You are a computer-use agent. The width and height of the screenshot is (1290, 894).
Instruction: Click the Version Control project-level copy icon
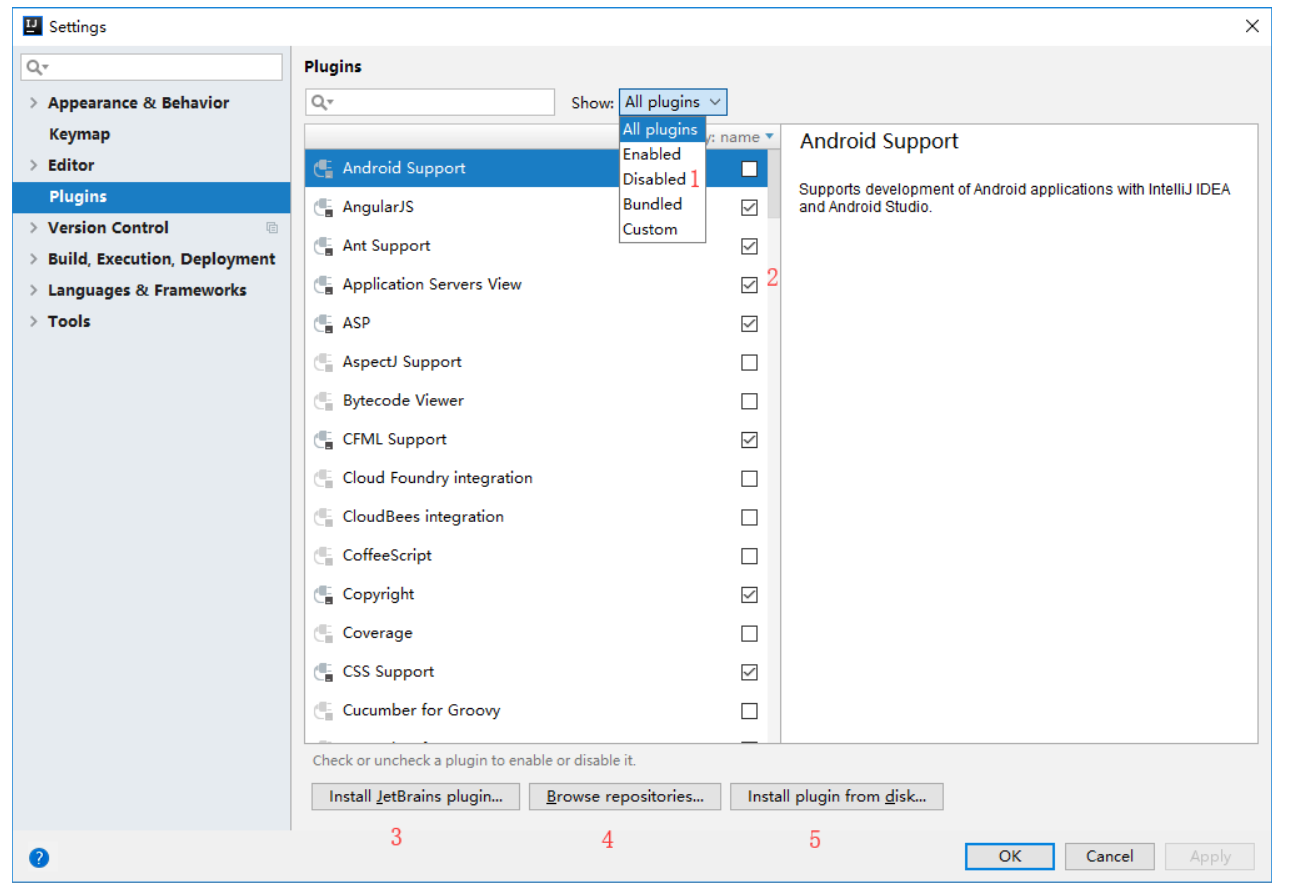click(x=272, y=228)
